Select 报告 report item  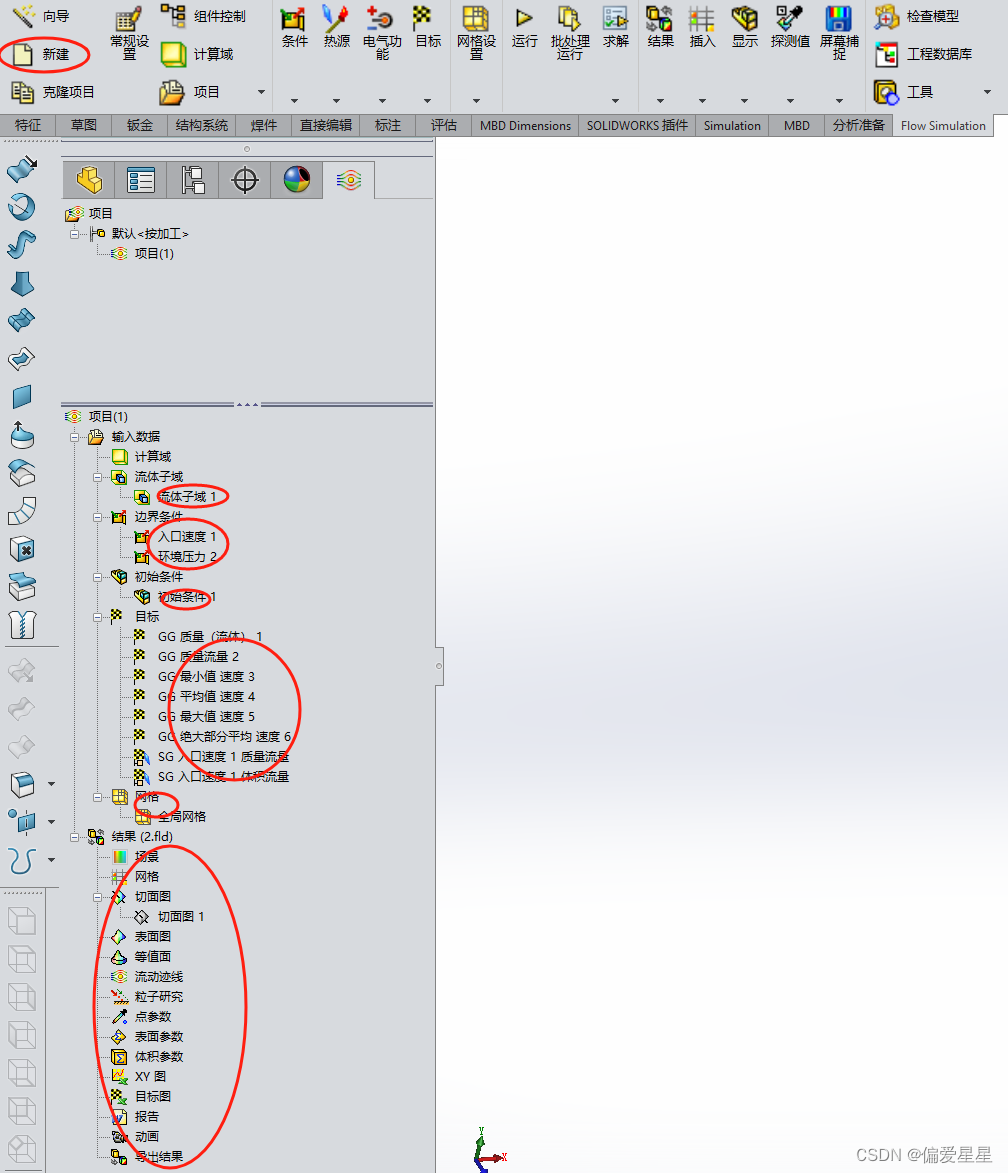click(147, 1117)
